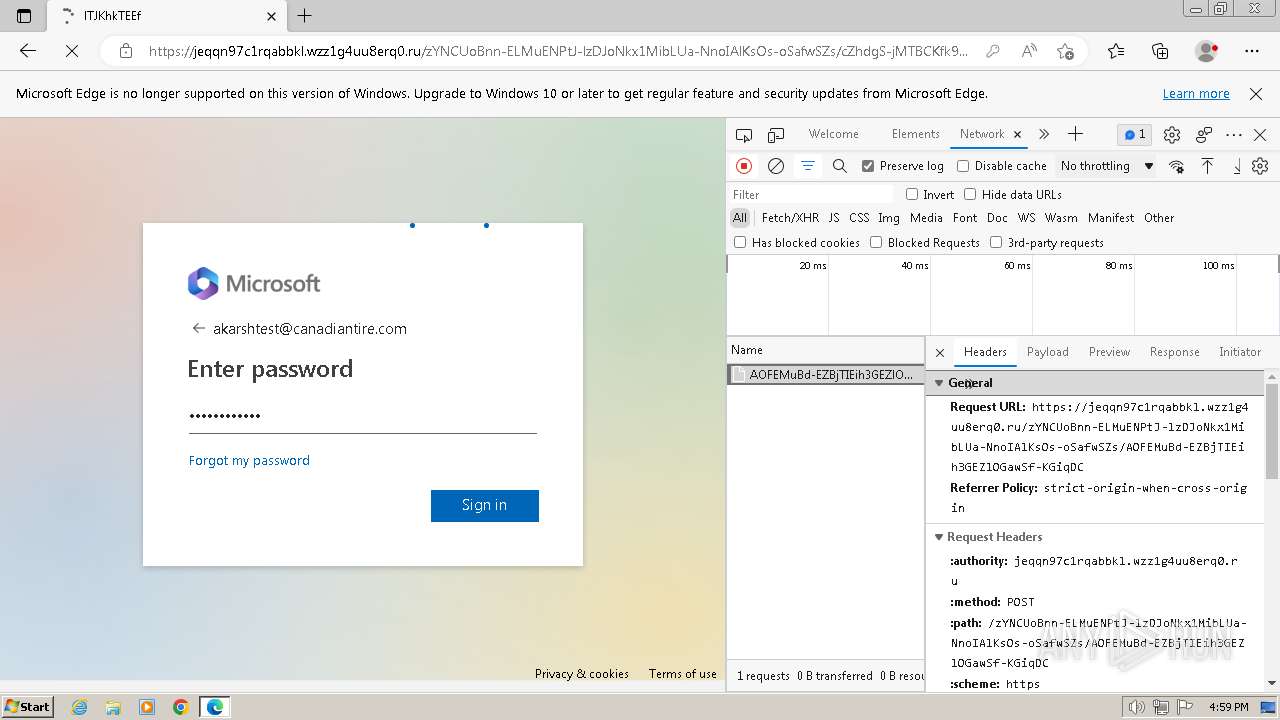Open DevTools customize ellipsis menu
The image size is (1280, 720).
1234,135
